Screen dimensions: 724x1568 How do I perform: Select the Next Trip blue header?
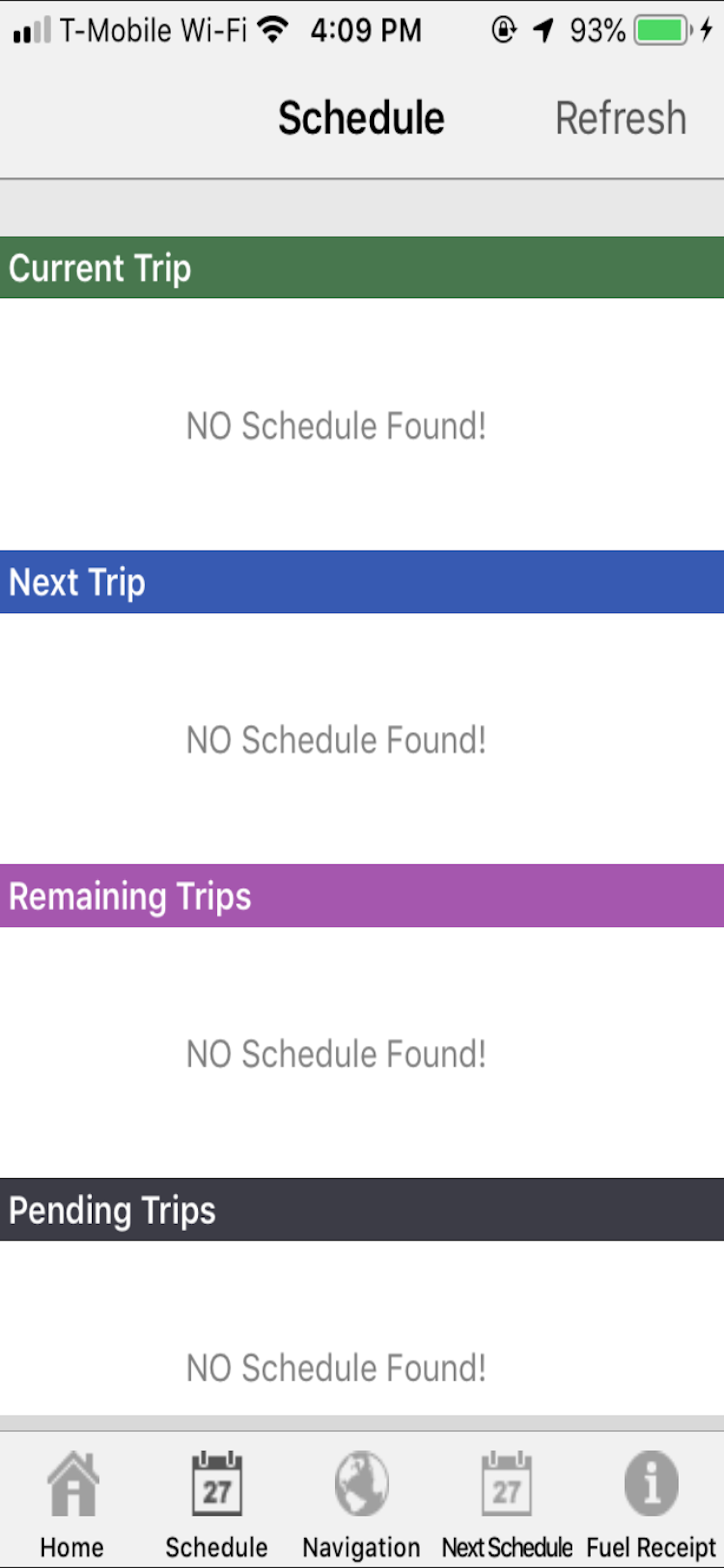pyautogui.click(x=362, y=582)
